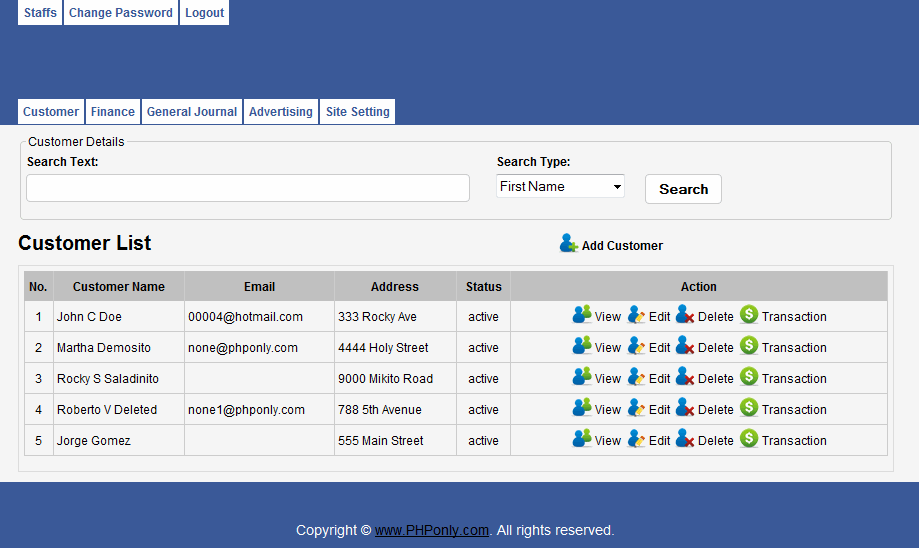Click the name Martha Demosito
Screen dimensions: 919x548
click(x=104, y=348)
